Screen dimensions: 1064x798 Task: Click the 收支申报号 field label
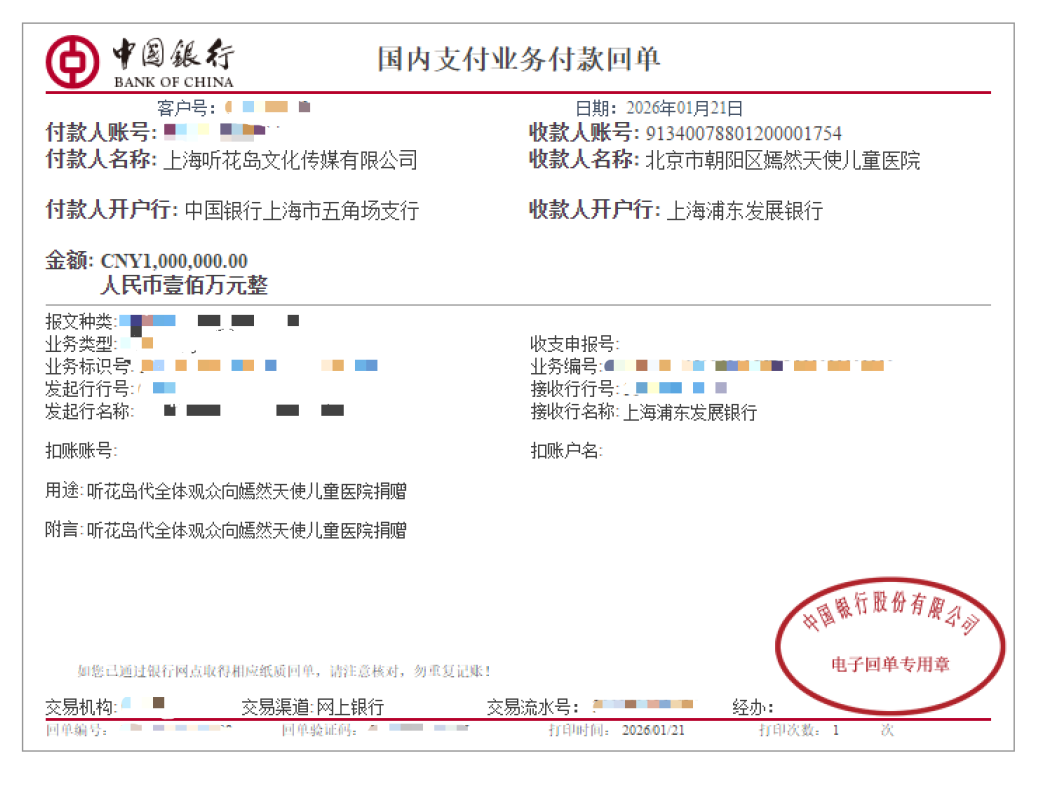pos(575,344)
